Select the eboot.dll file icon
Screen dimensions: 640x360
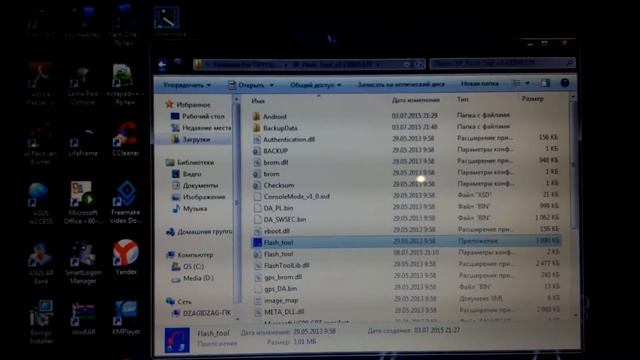click(x=257, y=231)
